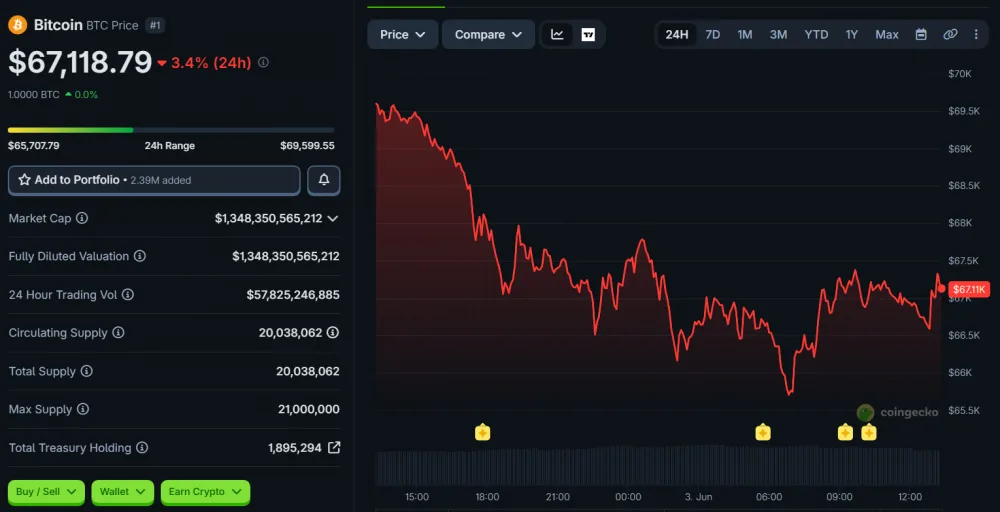Open the Wallet dropdown
The image size is (1000, 512).
(123, 492)
